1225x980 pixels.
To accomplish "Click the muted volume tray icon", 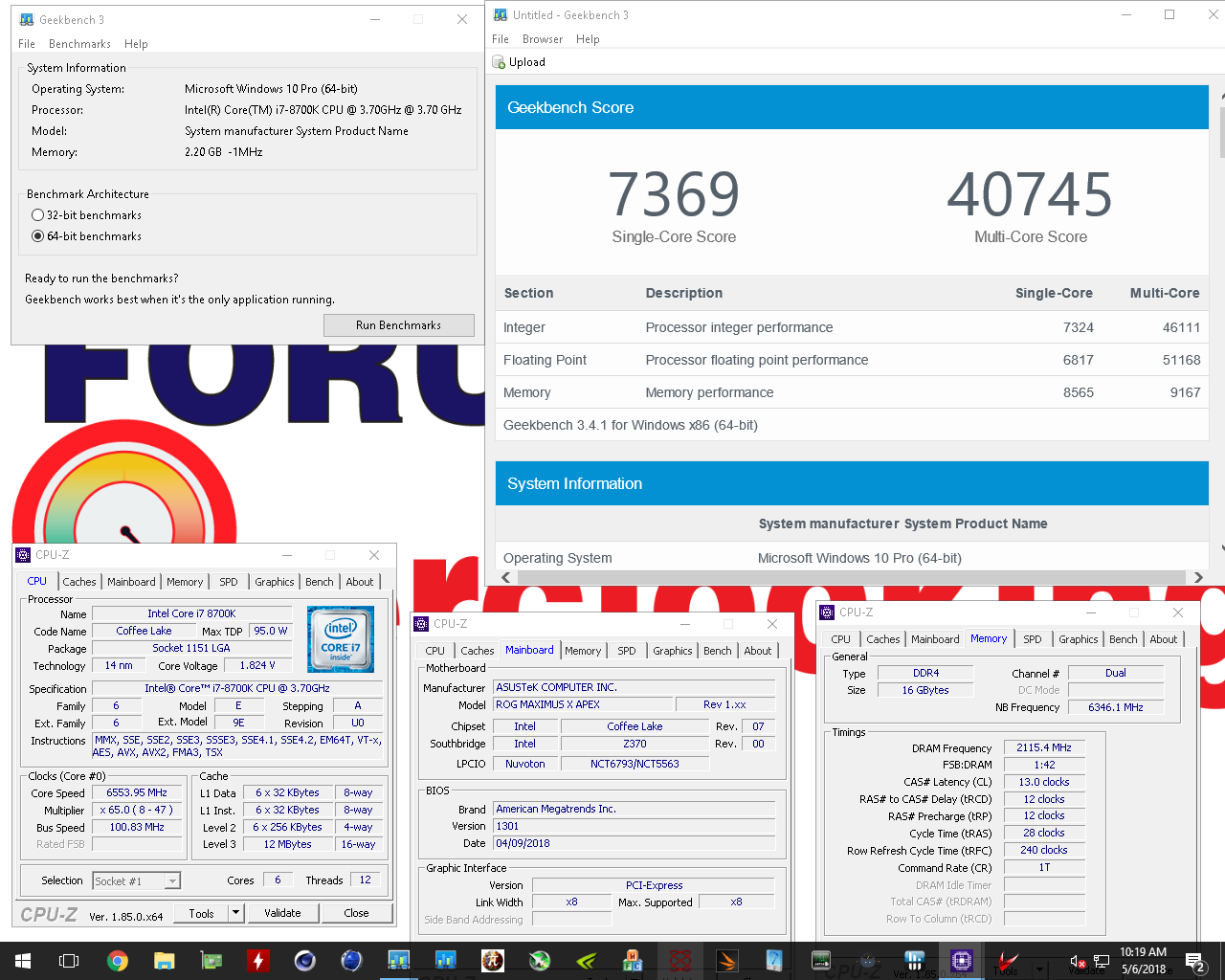I will [1077, 961].
